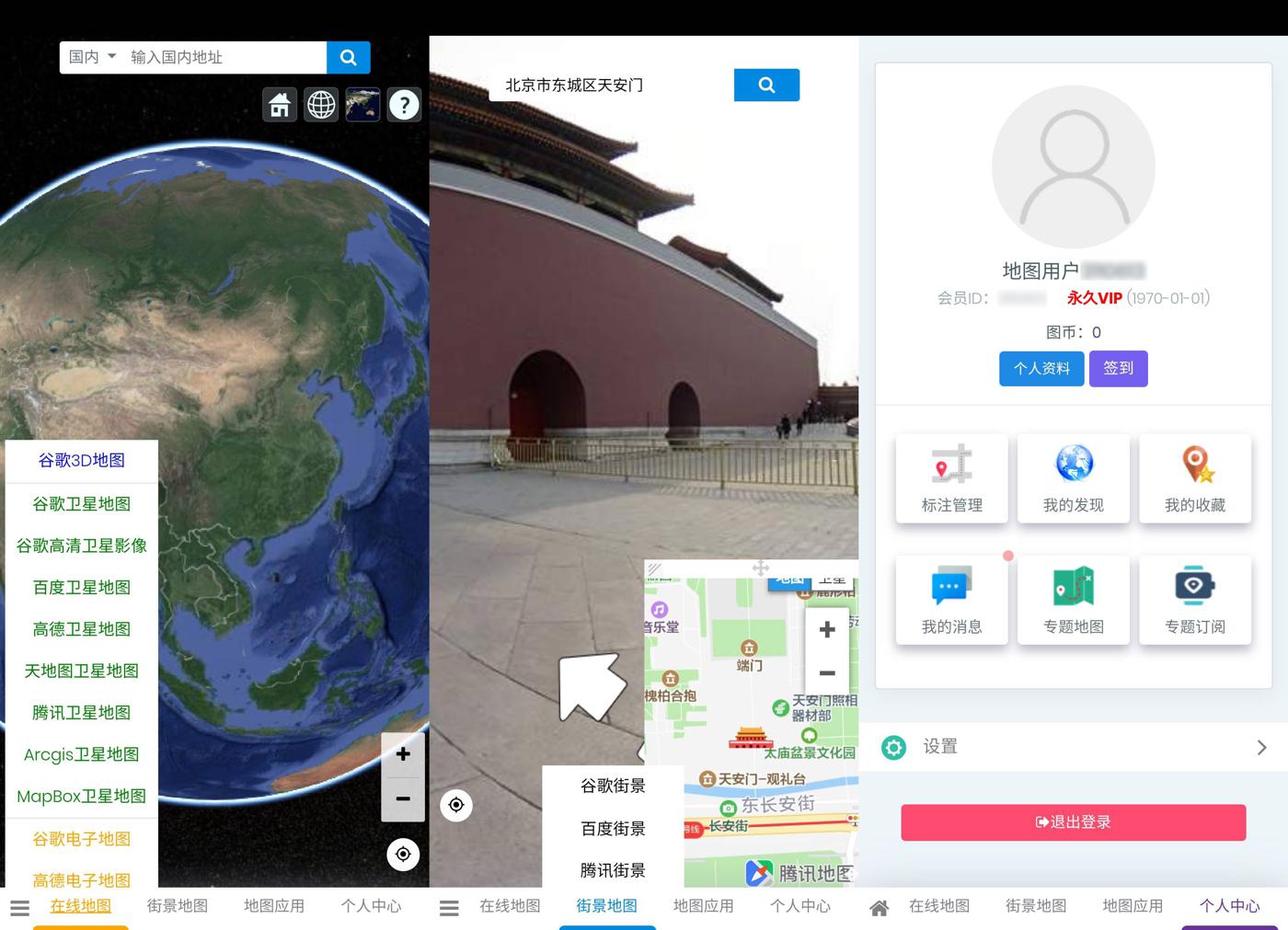Switch to the 个人中心 tab
This screenshot has height=930, width=1288.
pos(1230,907)
